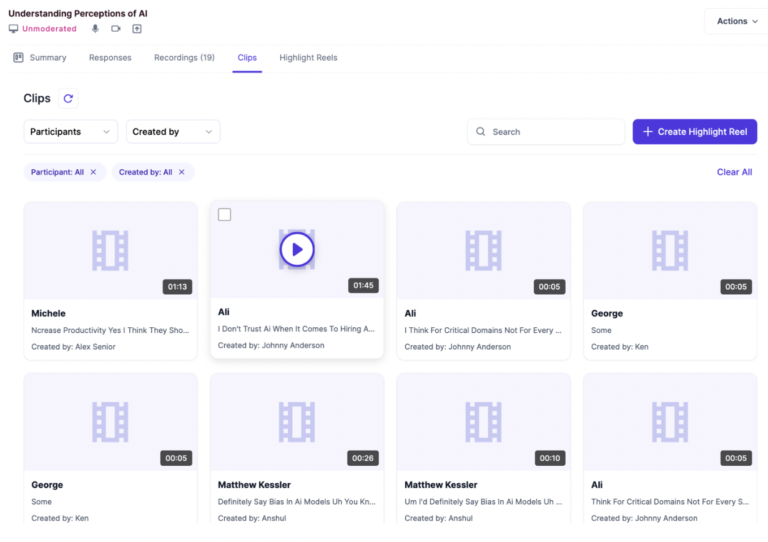Screen dimensions: 768x542
Task: Go to the Recordings (19) tab
Action: click(x=184, y=58)
